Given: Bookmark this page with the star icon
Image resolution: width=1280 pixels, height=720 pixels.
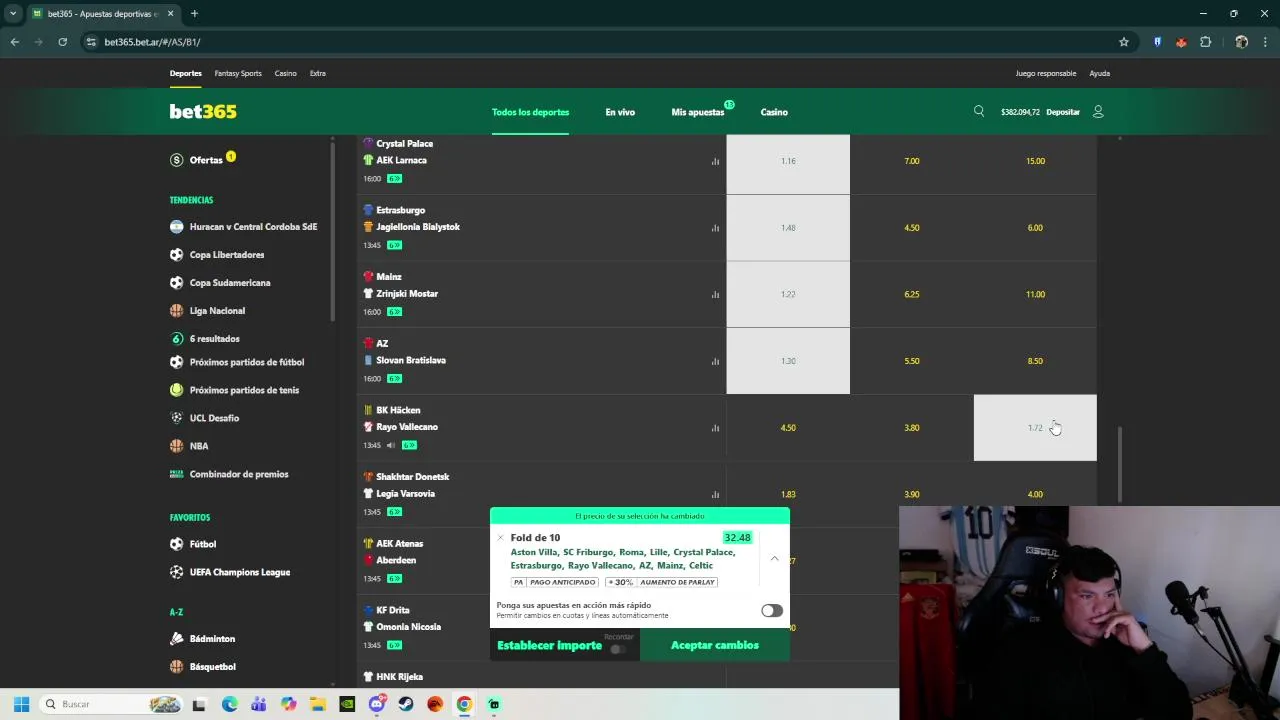Looking at the screenshot, I should tap(1124, 42).
